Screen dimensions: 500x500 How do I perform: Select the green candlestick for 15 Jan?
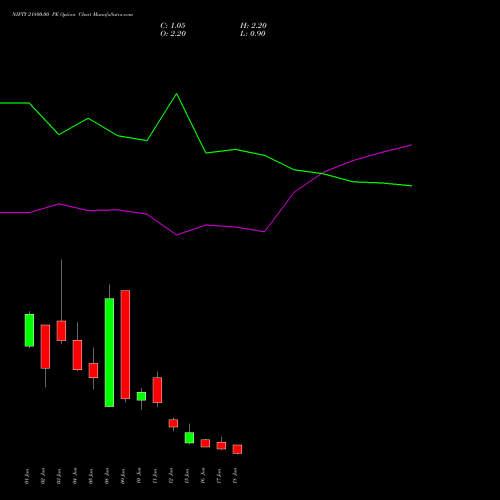[189, 438]
